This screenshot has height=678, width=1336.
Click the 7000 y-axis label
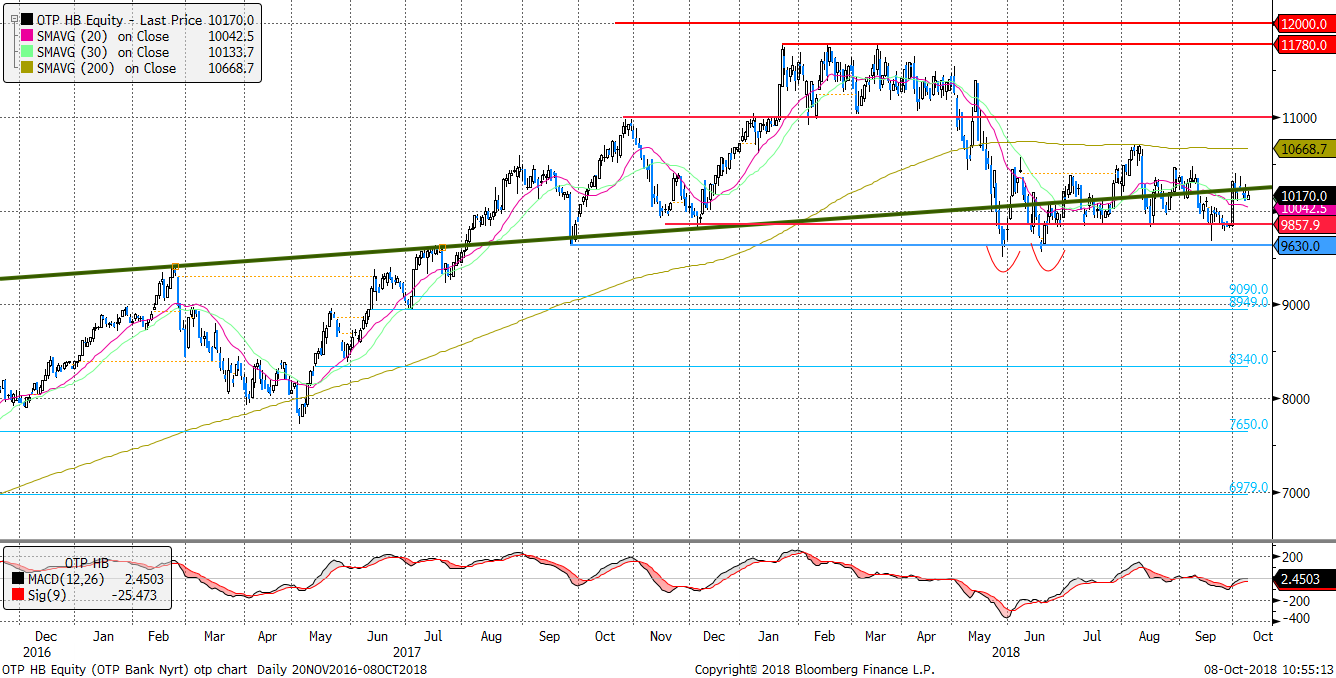pyautogui.click(x=1295, y=493)
